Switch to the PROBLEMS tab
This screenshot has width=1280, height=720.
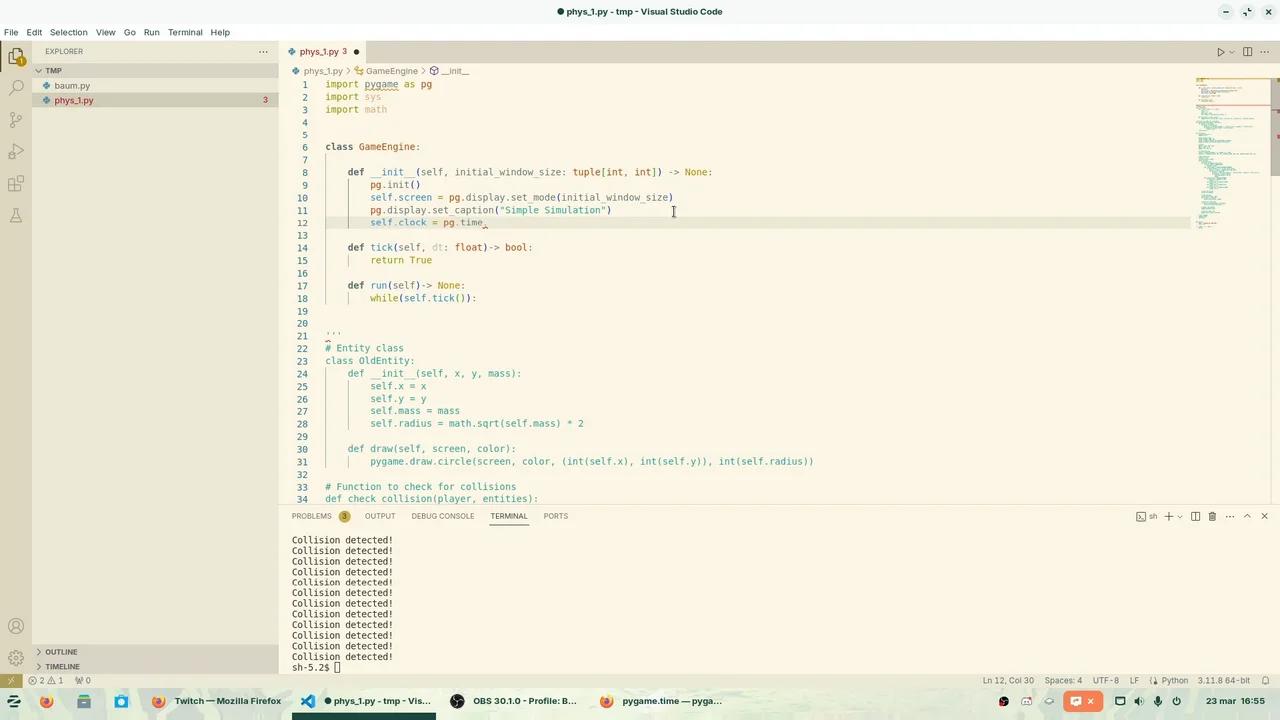pyautogui.click(x=311, y=516)
